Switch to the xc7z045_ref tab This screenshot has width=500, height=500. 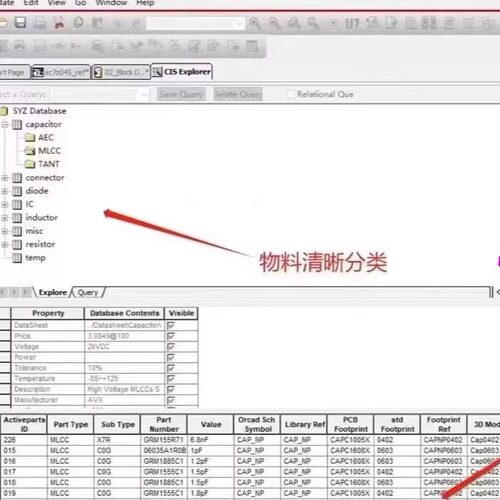click(61, 72)
